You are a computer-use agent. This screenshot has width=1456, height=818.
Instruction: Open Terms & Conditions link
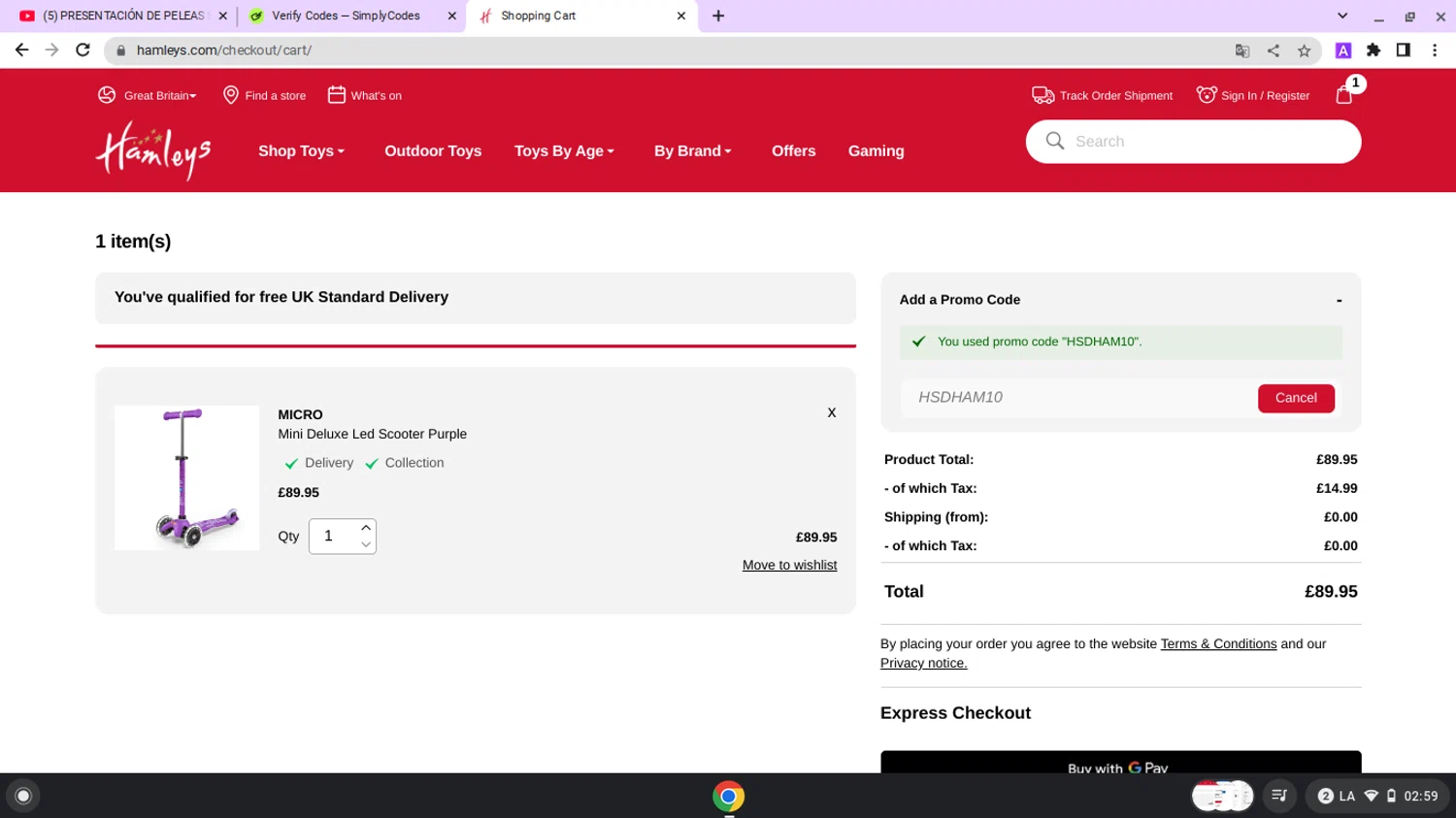[x=1218, y=644]
